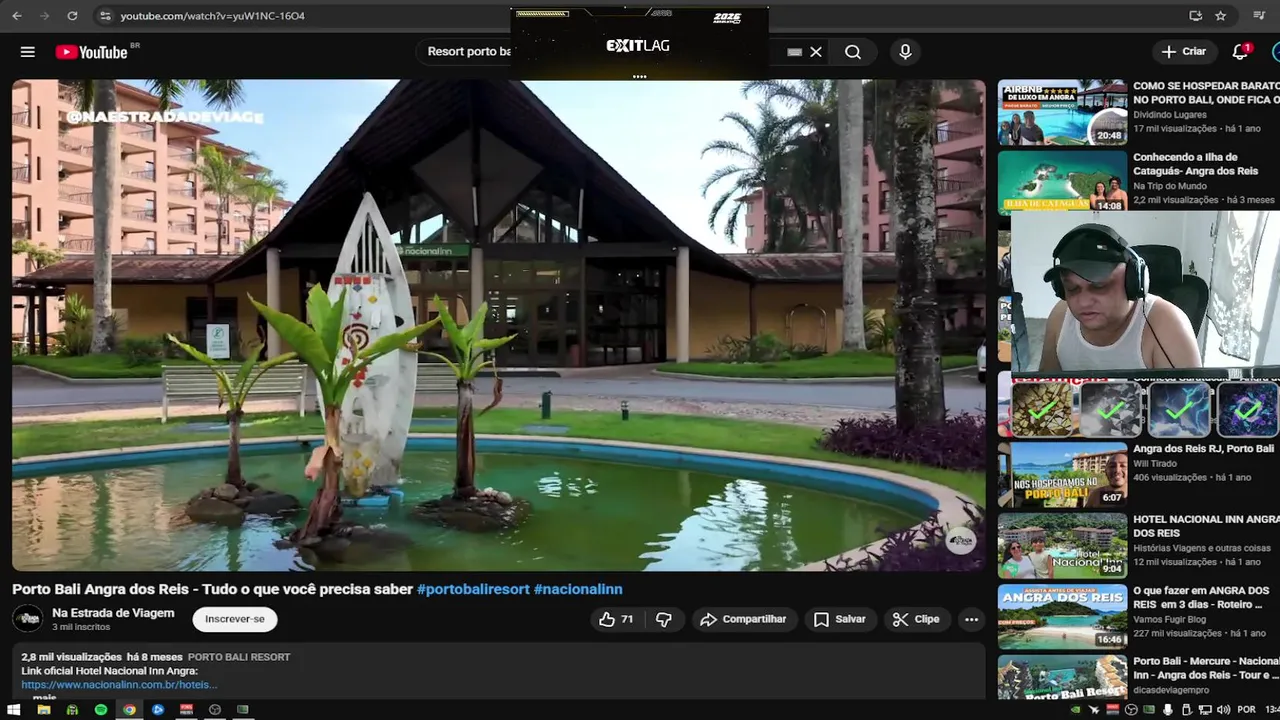Open title "HOTEL NACIONAL INN ANGRA DOS REIS"
This screenshot has height=720, width=1280.
(x=1206, y=526)
